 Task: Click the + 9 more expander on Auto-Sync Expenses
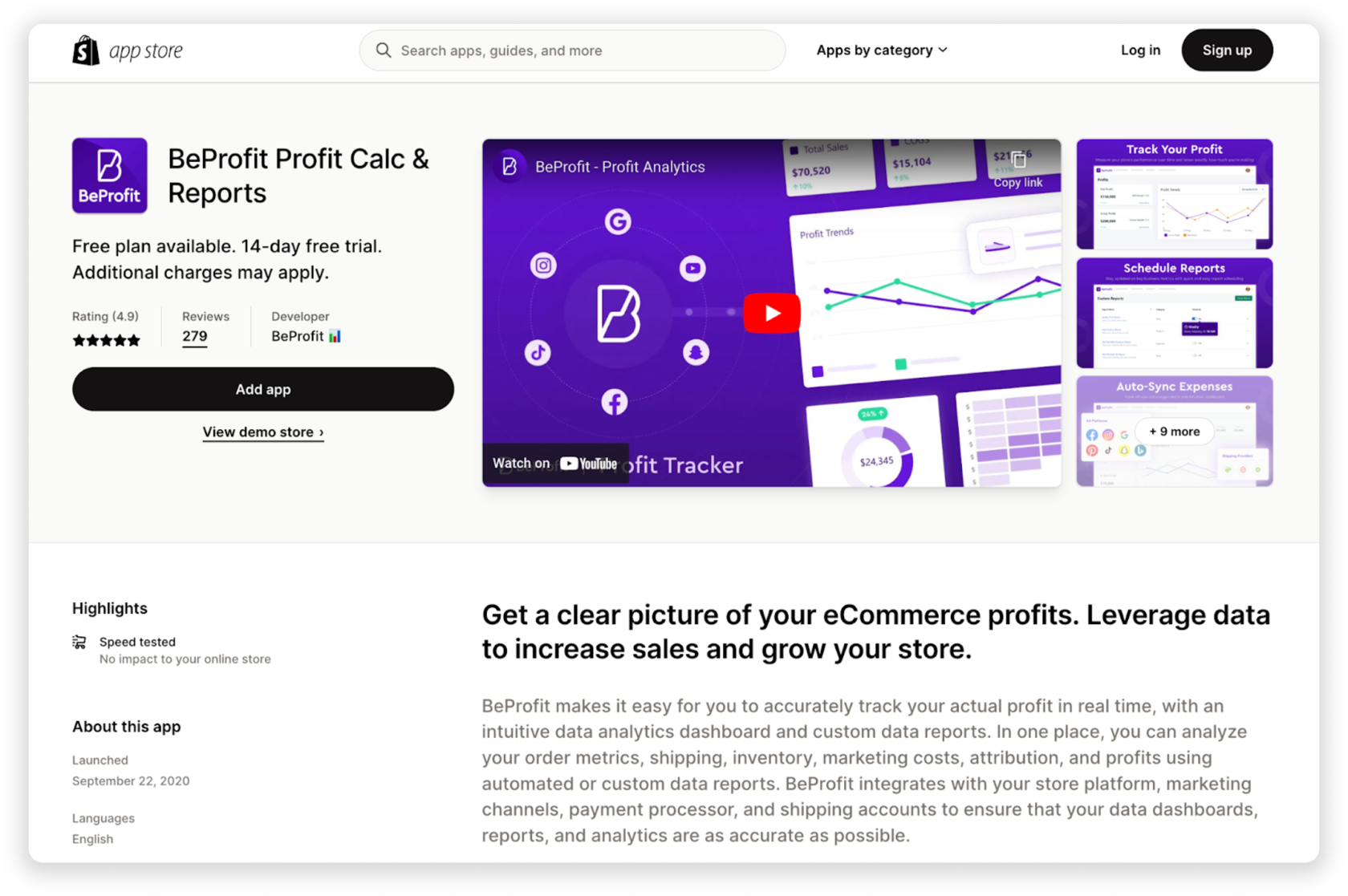tap(1174, 431)
